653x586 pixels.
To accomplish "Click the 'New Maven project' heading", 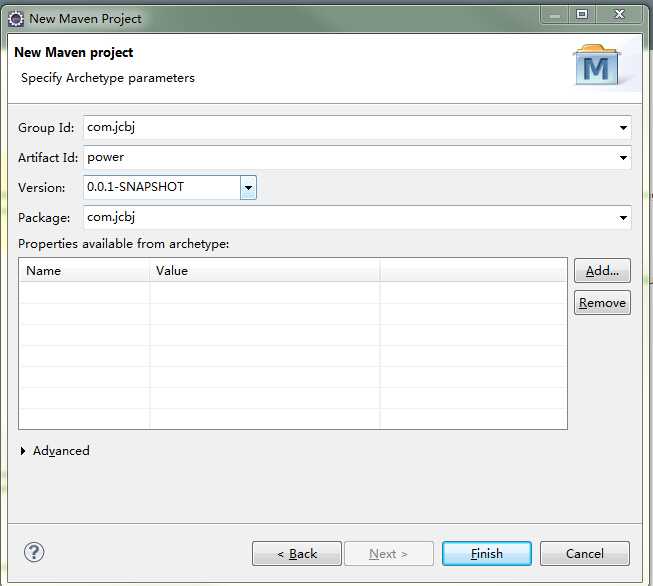I will click(x=74, y=52).
